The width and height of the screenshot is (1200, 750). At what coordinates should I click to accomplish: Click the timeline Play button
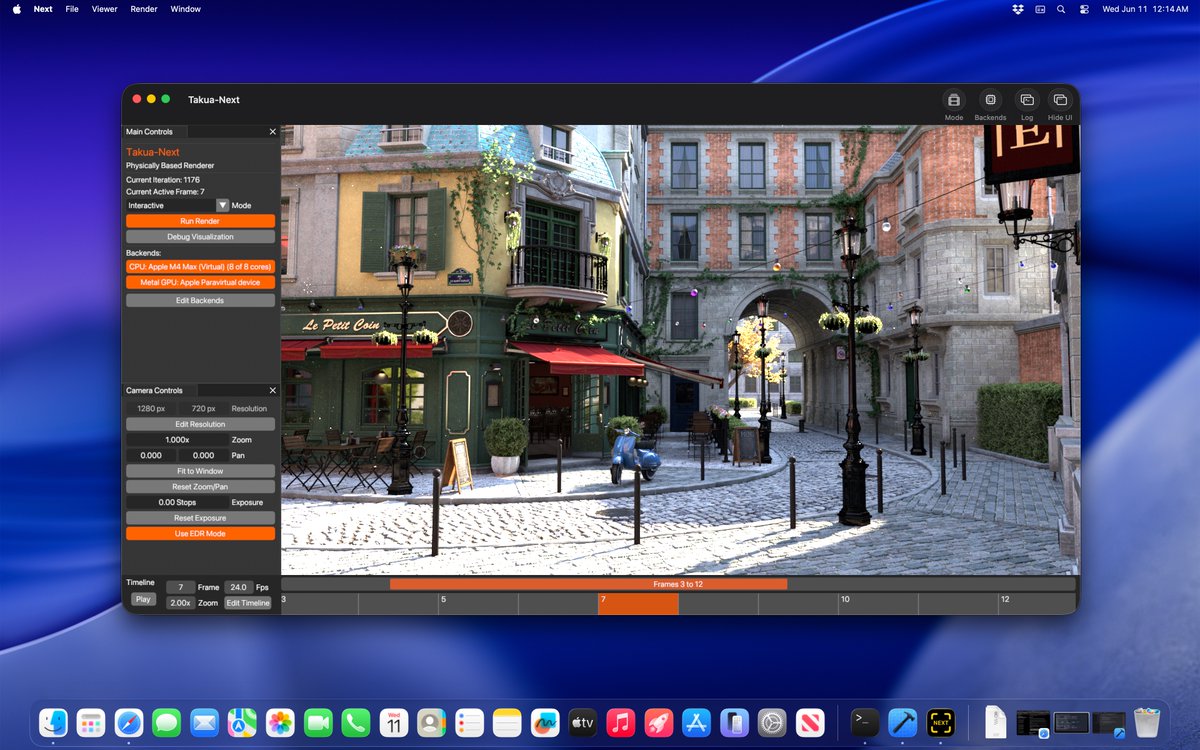(x=143, y=599)
